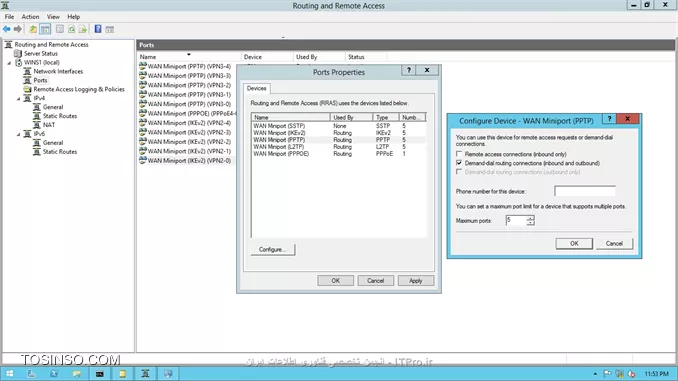Image resolution: width=678 pixels, height=381 pixels.
Task: Select the Devices tab in Ports Properties
Action: tap(256, 88)
